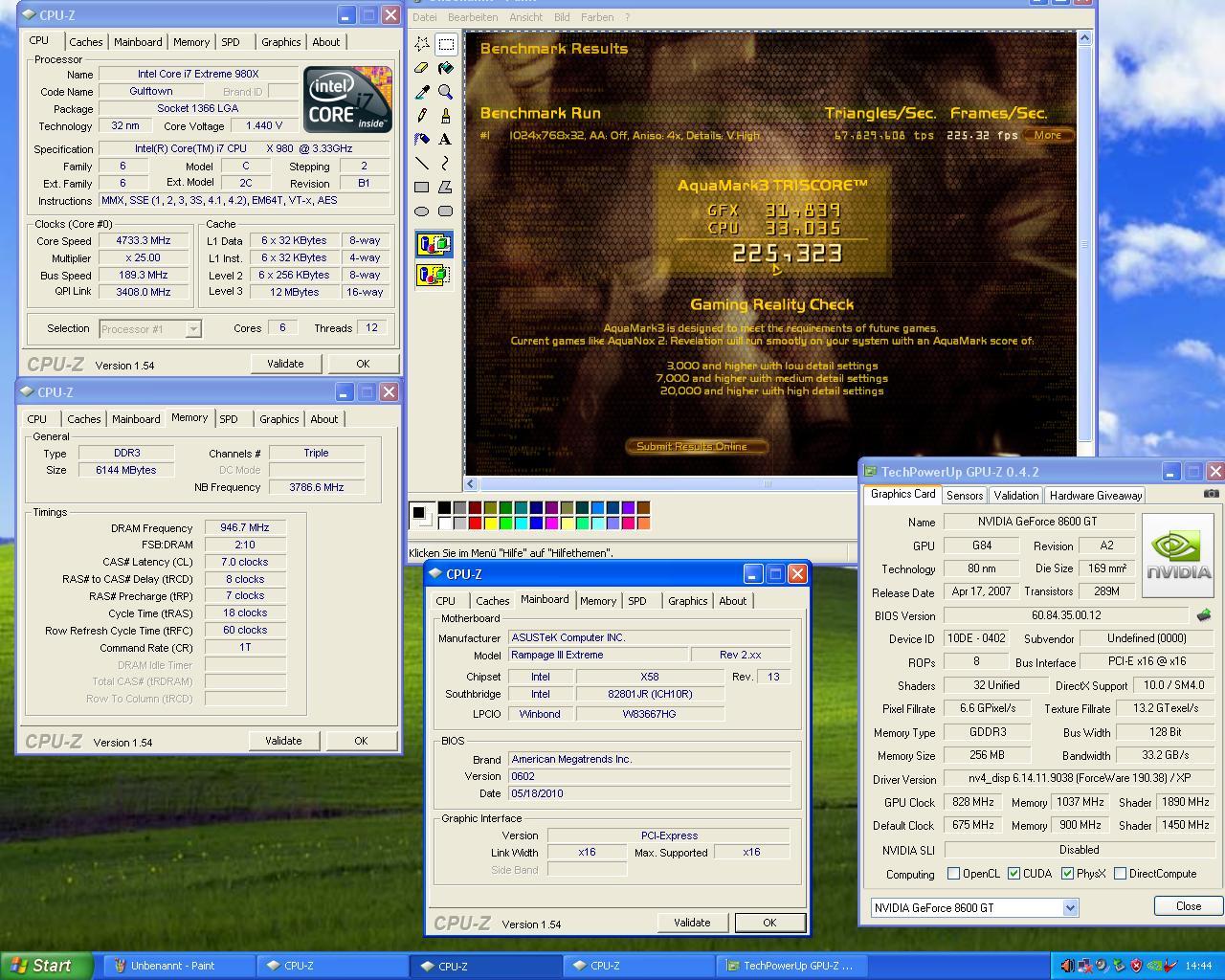
Task: Switch to Sensors tab in GPU-Z
Action: 965,495
